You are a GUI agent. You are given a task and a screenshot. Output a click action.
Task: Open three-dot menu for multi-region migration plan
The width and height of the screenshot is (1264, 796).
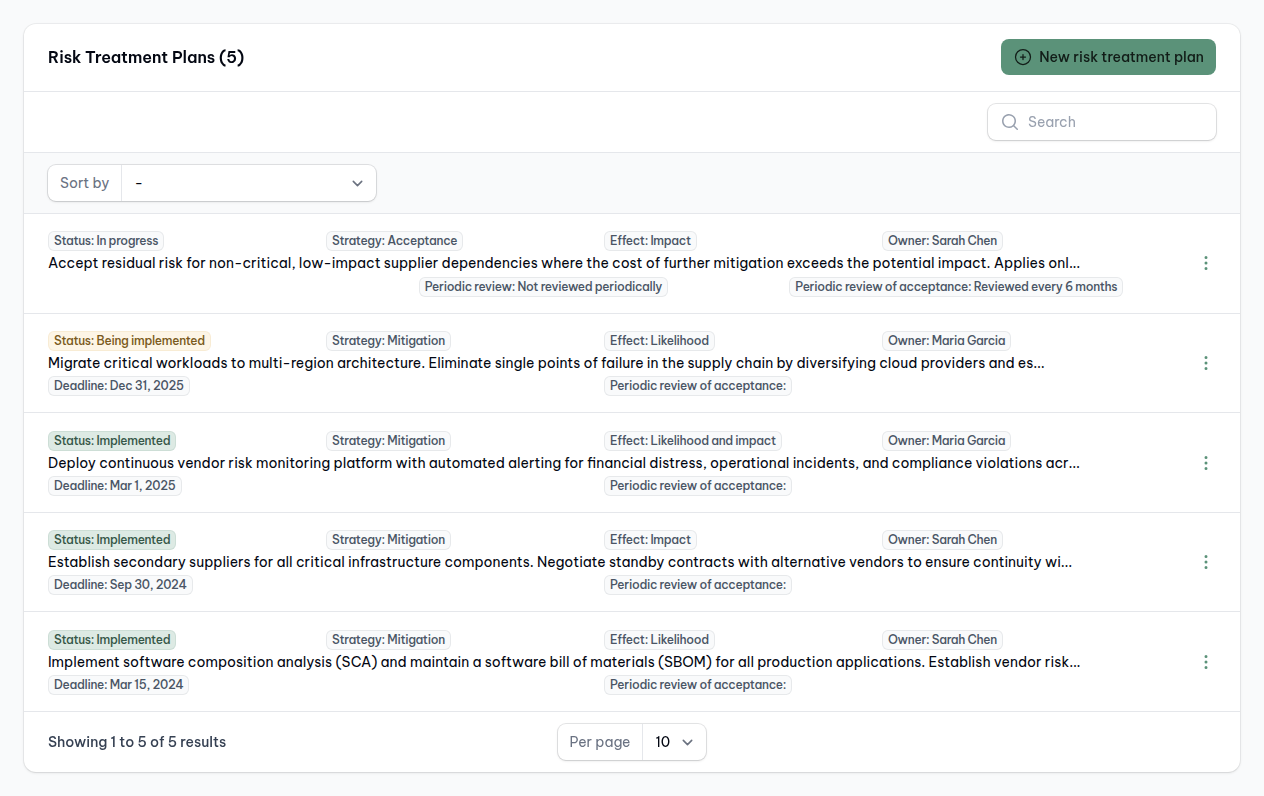click(1205, 363)
